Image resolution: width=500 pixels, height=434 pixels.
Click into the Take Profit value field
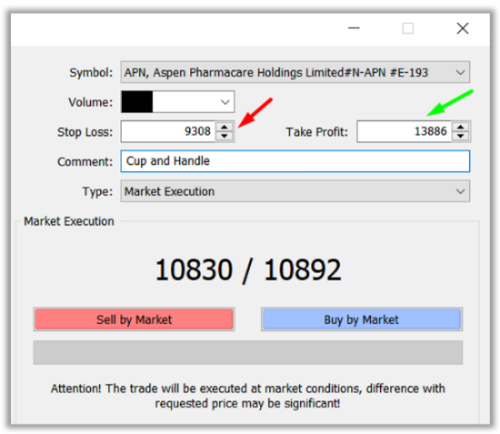click(x=404, y=131)
